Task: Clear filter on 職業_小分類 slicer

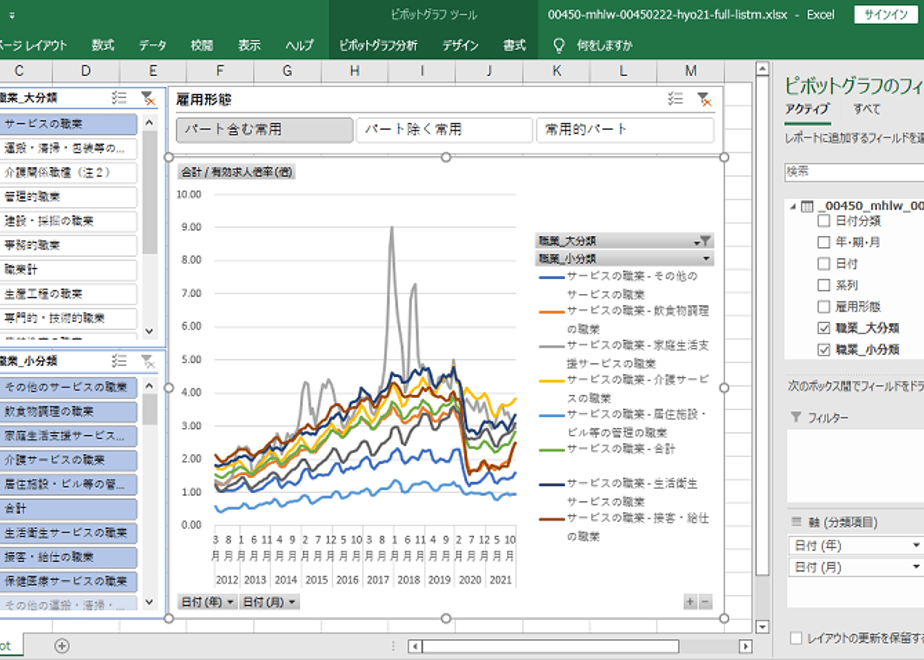Action: point(147,361)
